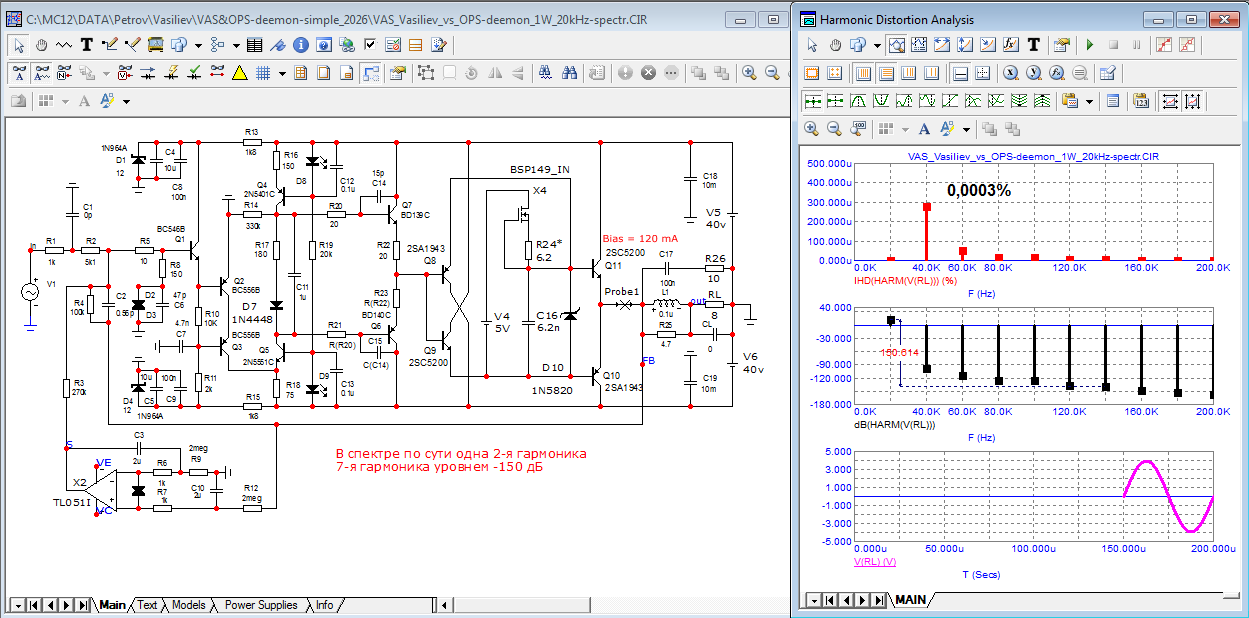1249x618 pixels.
Task: Expand the font color dropdown in analysis toolbar
Action: click(966, 129)
